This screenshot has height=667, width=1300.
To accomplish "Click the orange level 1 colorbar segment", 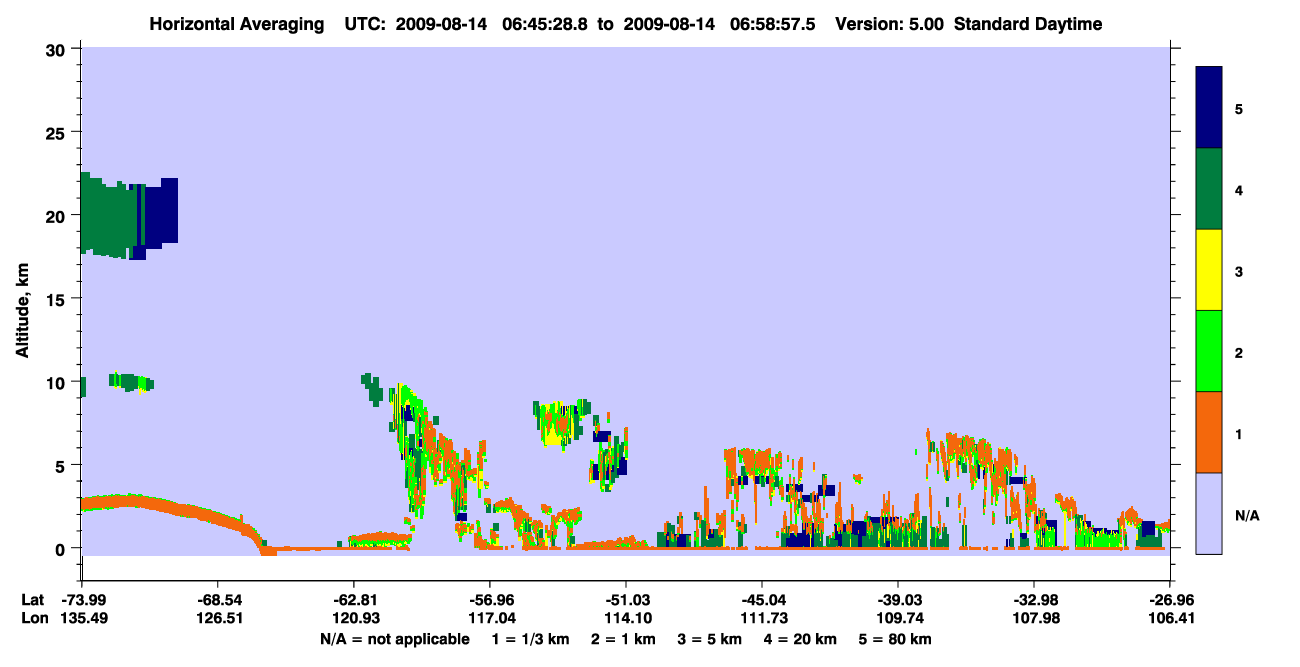I will 1209,432.
